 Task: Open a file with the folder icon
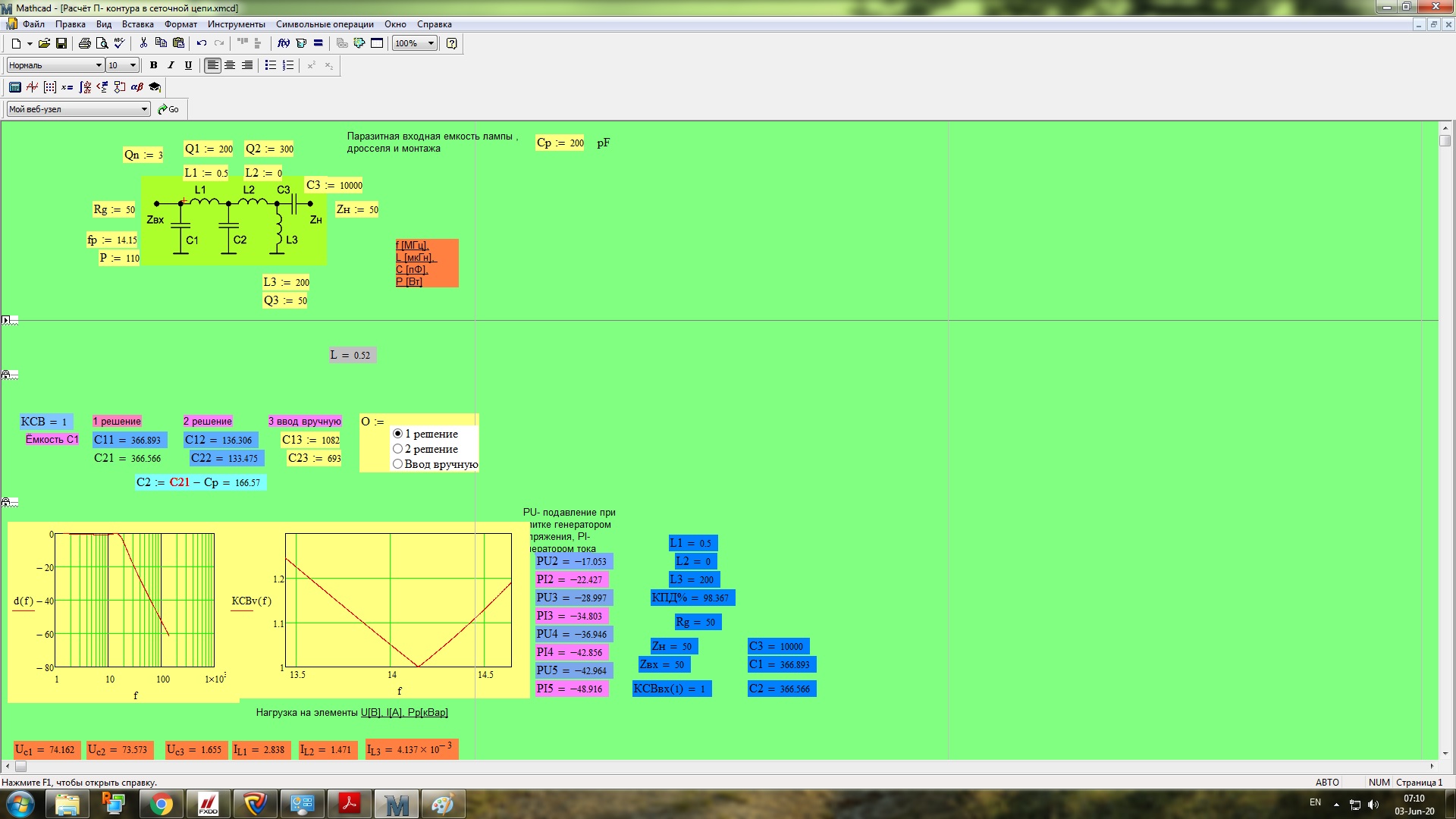[44, 43]
